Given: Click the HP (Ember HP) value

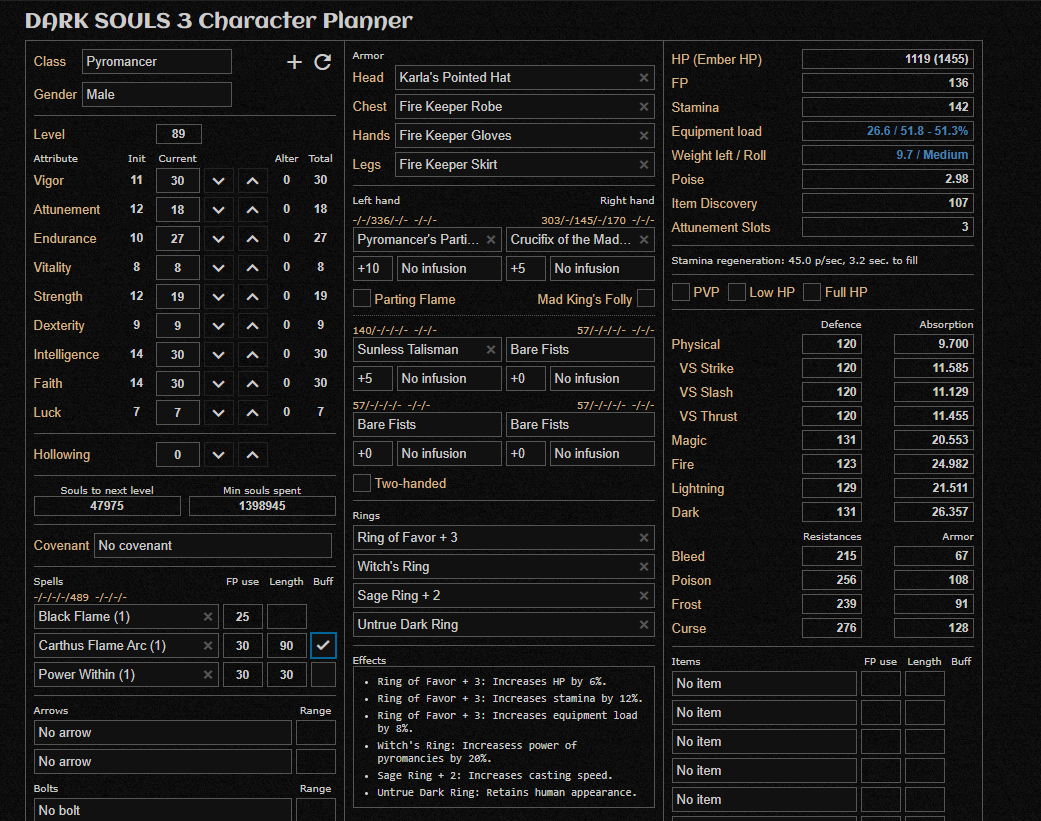Looking at the screenshot, I should tap(888, 59).
